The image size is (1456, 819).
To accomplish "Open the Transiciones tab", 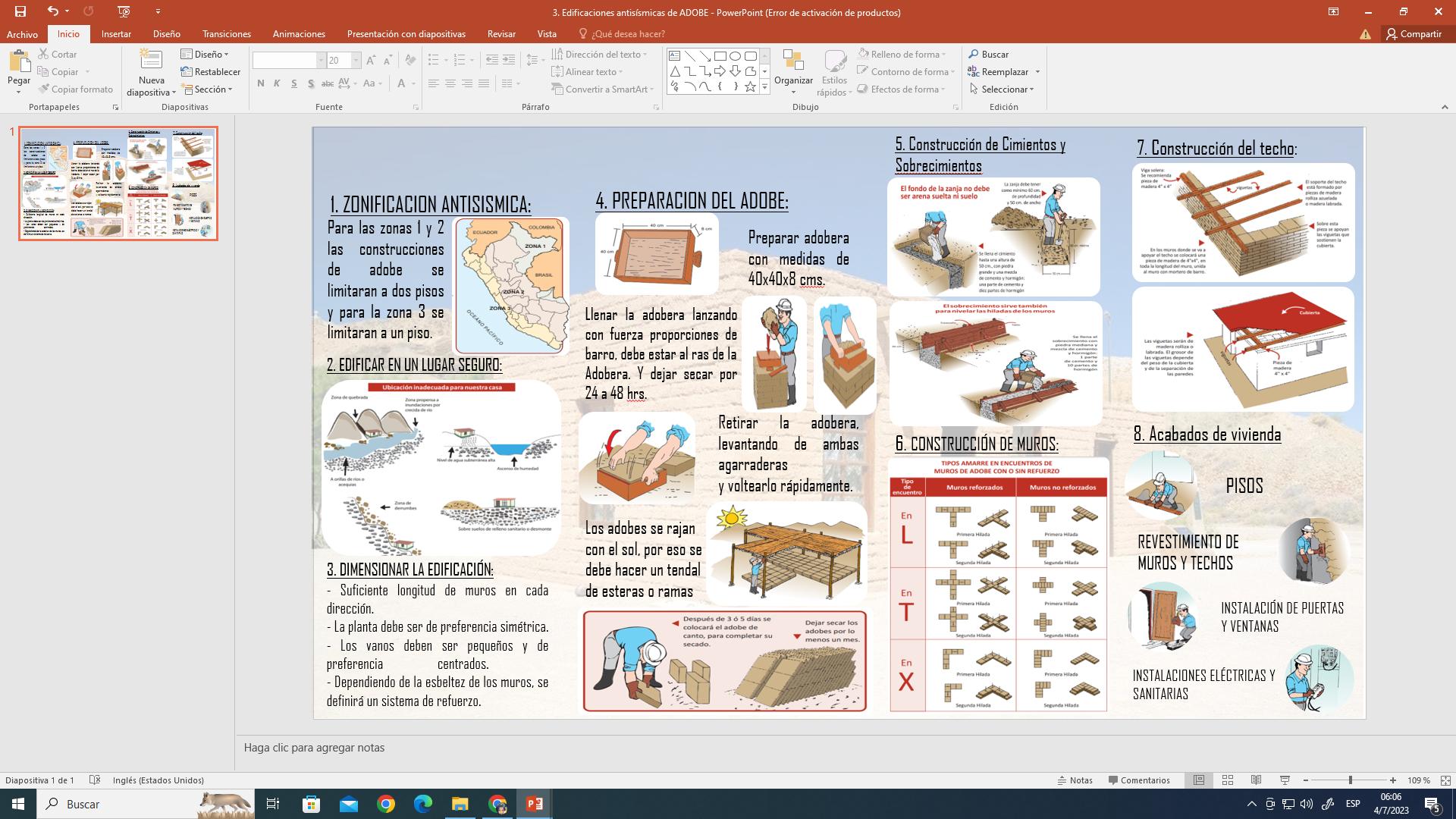I will click(226, 34).
